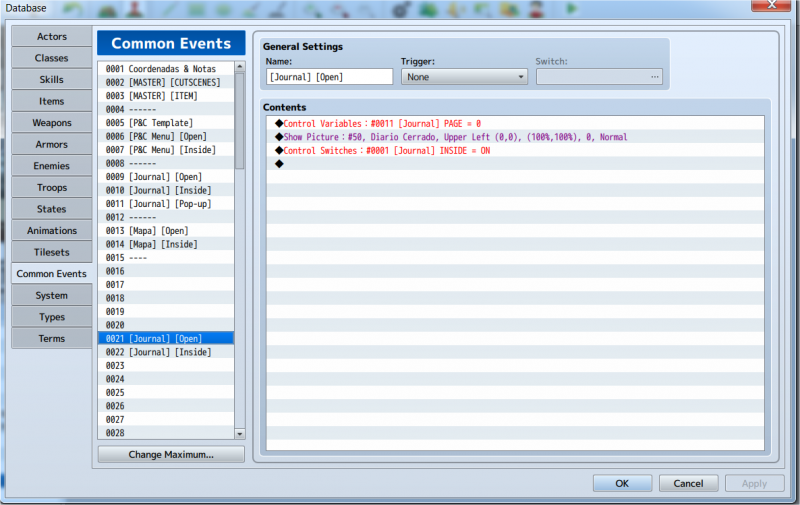
Task: Select the Common Events tab
Action: pyautogui.click(x=52, y=273)
